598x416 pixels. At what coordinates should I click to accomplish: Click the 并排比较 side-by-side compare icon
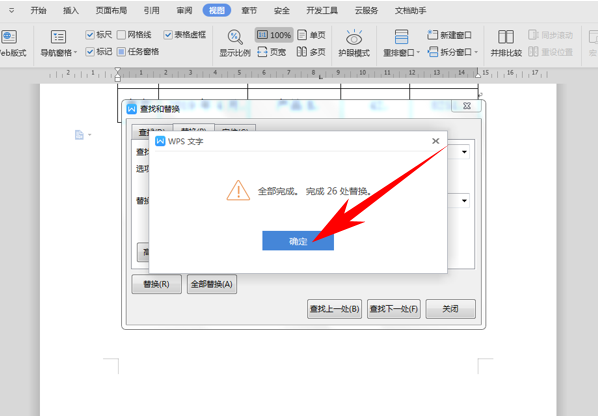pyautogui.click(x=506, y=37)
